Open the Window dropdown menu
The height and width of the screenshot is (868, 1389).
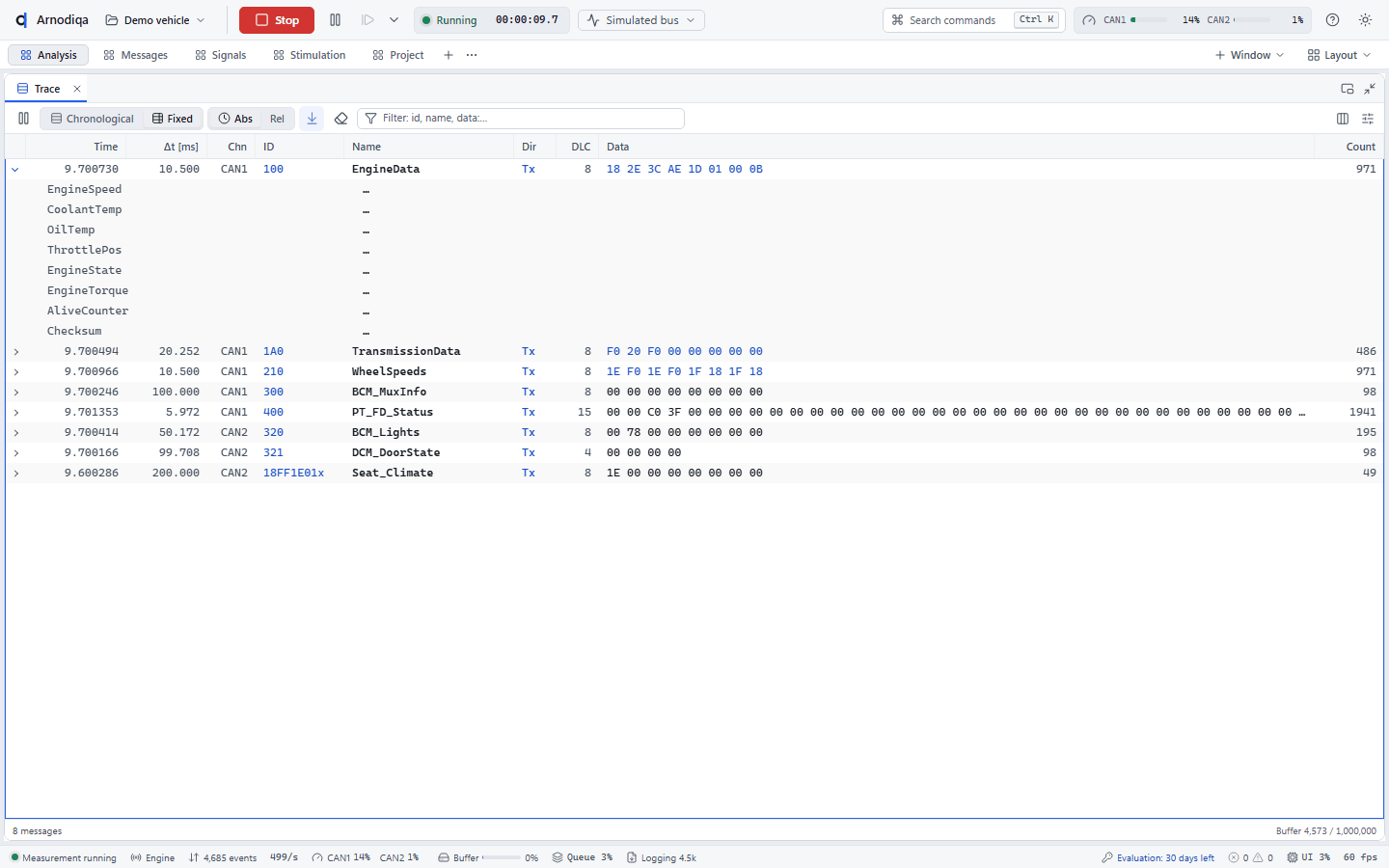[x=1249, y=55]
